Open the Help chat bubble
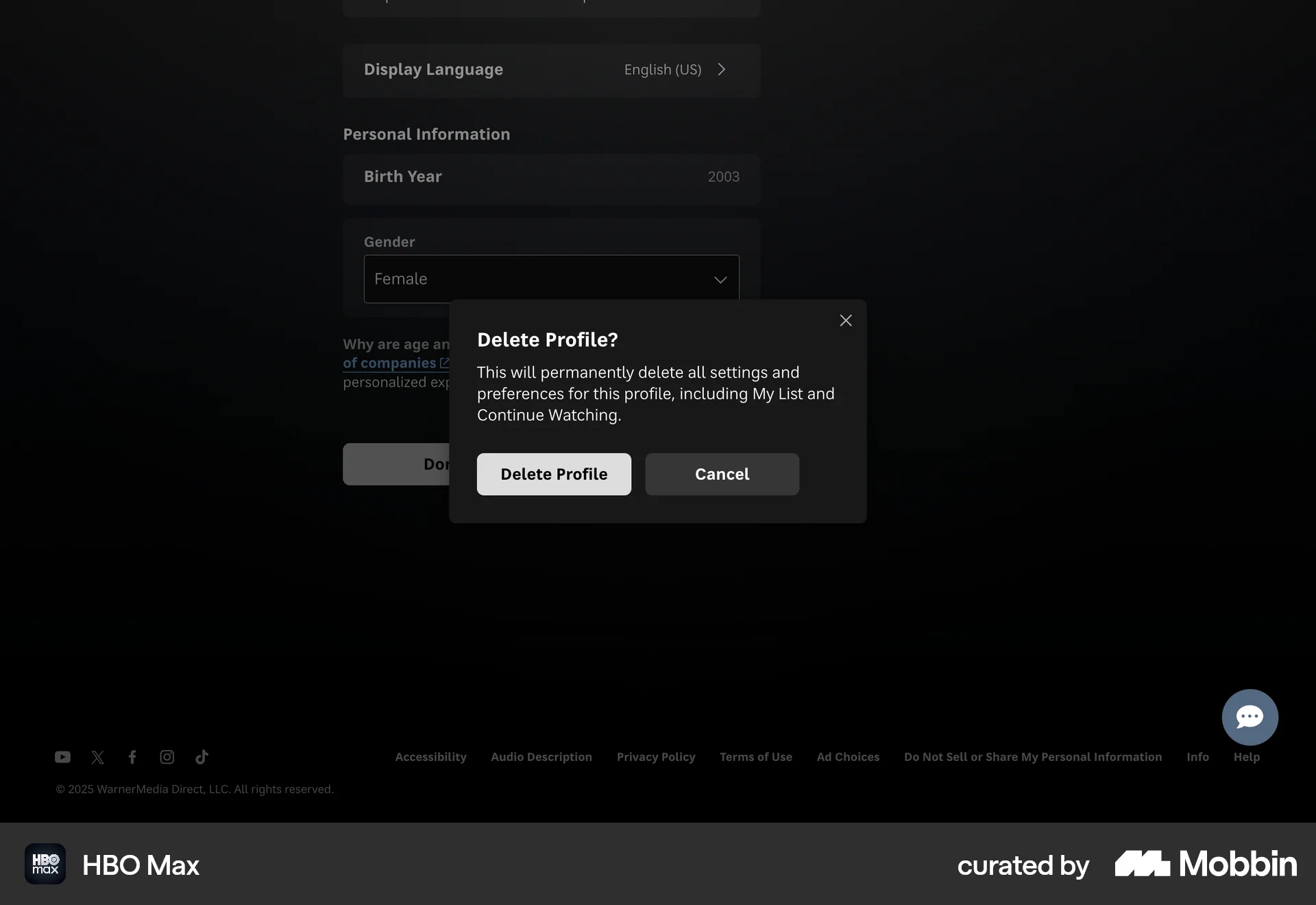Image resolution: width=1316 pixels, height=905 pixels. [1250, 716]
